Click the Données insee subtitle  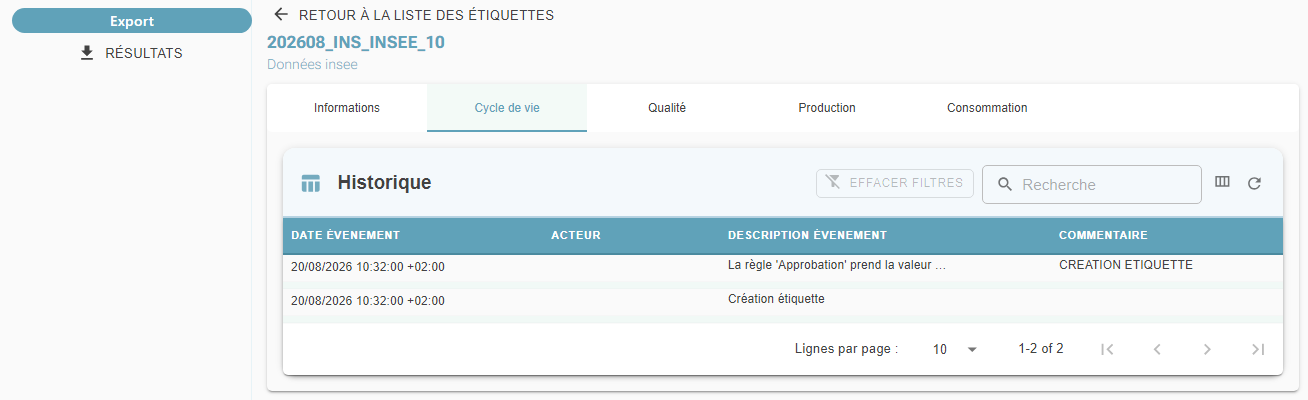[312, 64]
